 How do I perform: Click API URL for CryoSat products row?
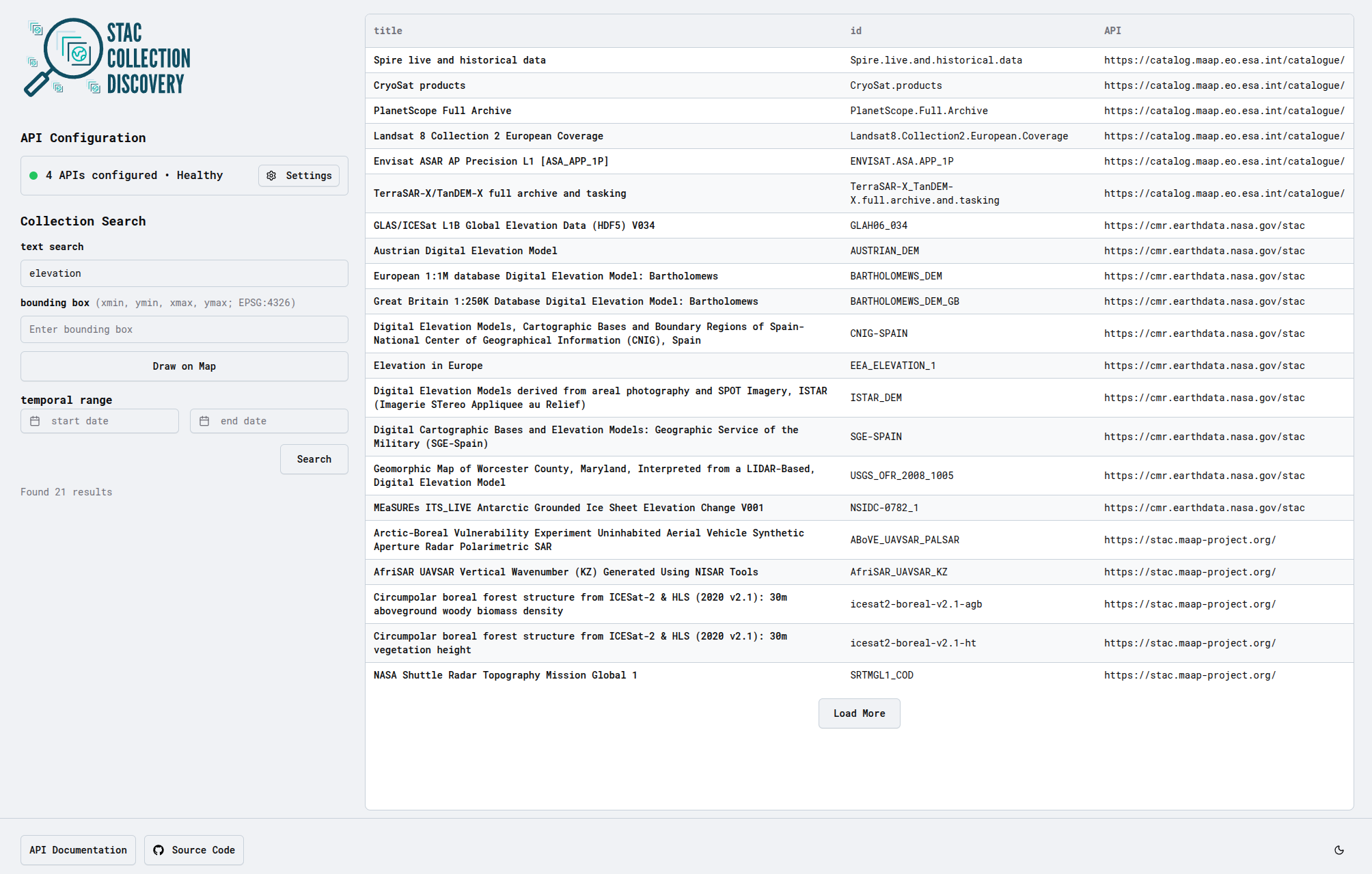coord(1224,85)
